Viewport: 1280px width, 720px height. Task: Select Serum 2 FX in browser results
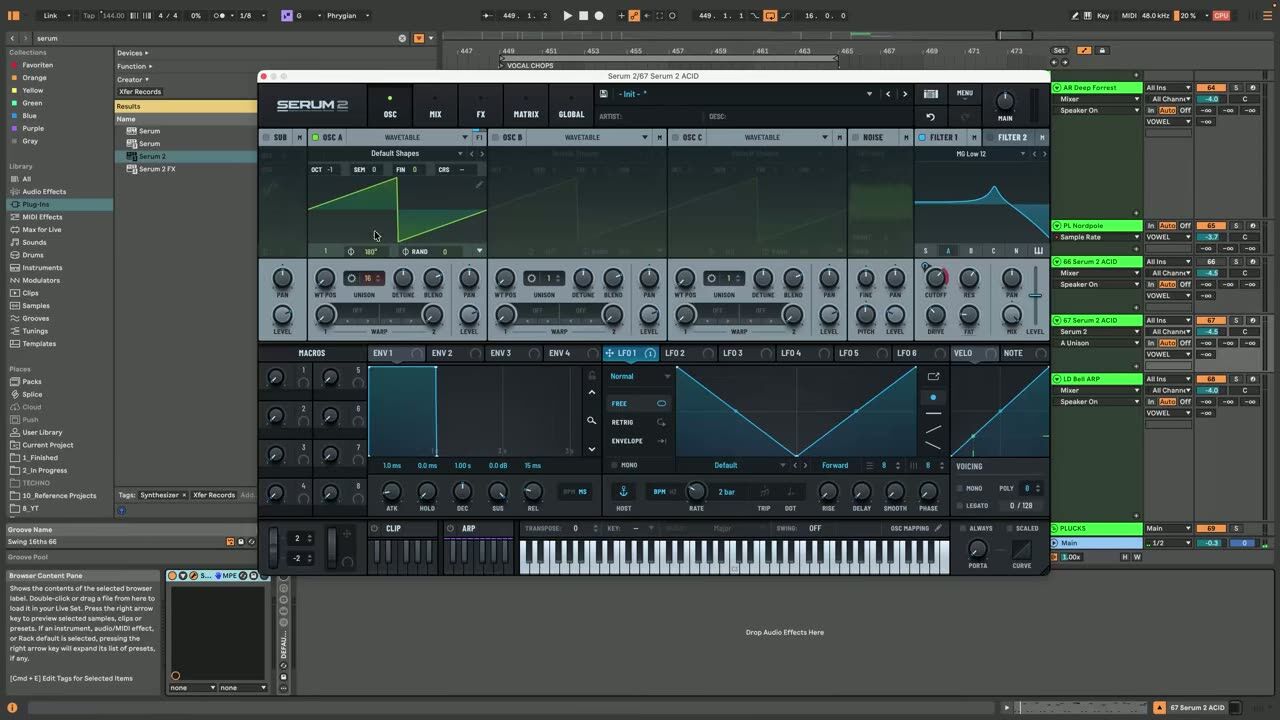tap(157, 169)
